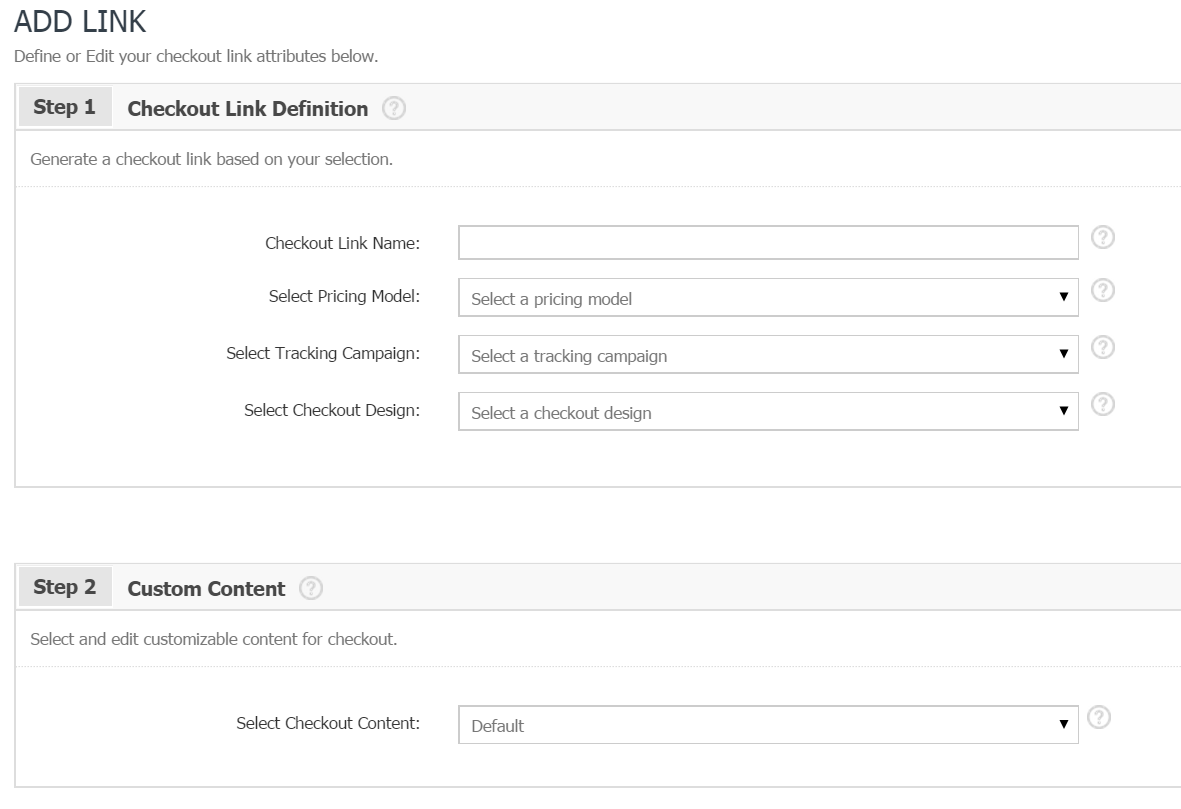Expand the Select a tracking campaign dropdown

tap(767, 355)
